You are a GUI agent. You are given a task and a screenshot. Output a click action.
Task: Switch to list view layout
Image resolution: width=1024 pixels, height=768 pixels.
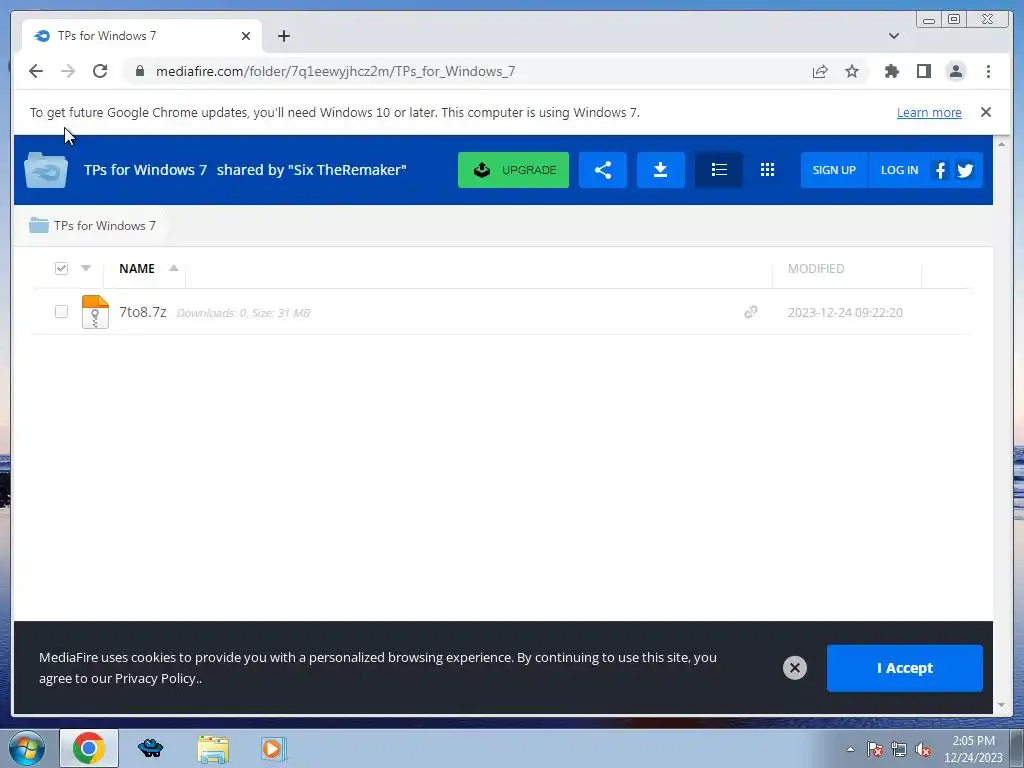click(x=718, y=170)
